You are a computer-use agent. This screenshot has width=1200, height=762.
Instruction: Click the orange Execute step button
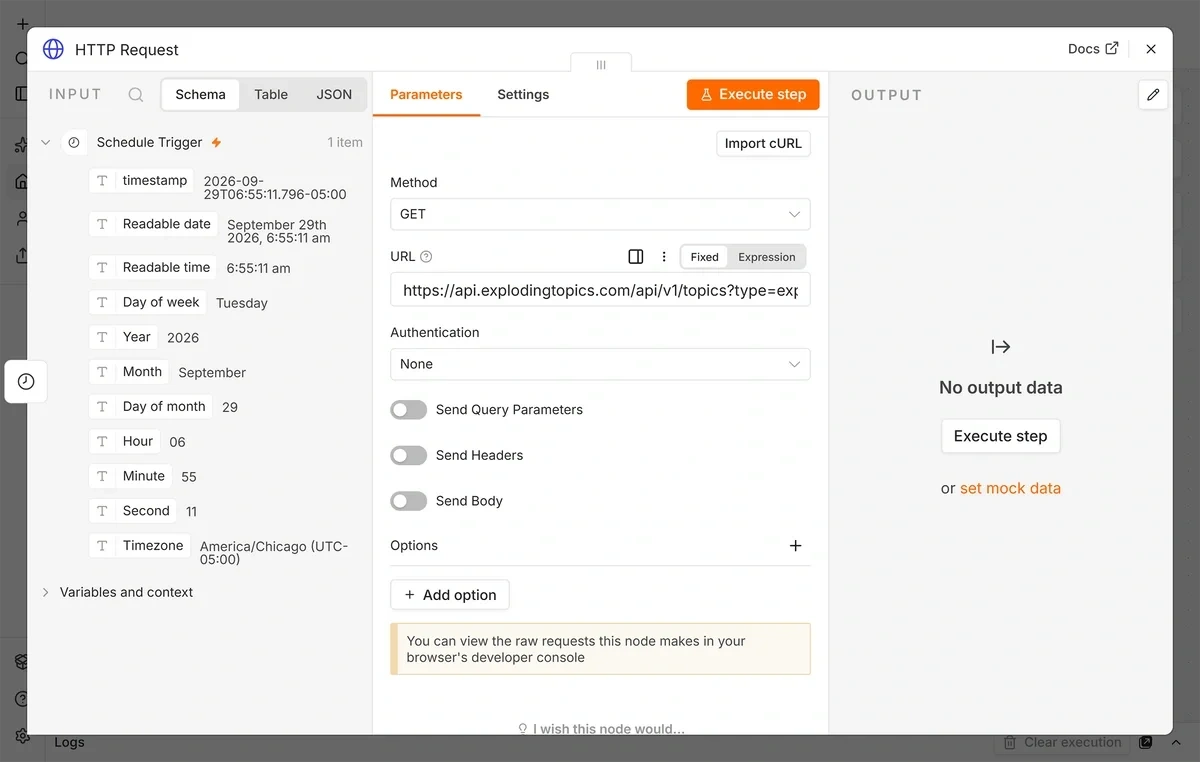[x=753, y=94]
